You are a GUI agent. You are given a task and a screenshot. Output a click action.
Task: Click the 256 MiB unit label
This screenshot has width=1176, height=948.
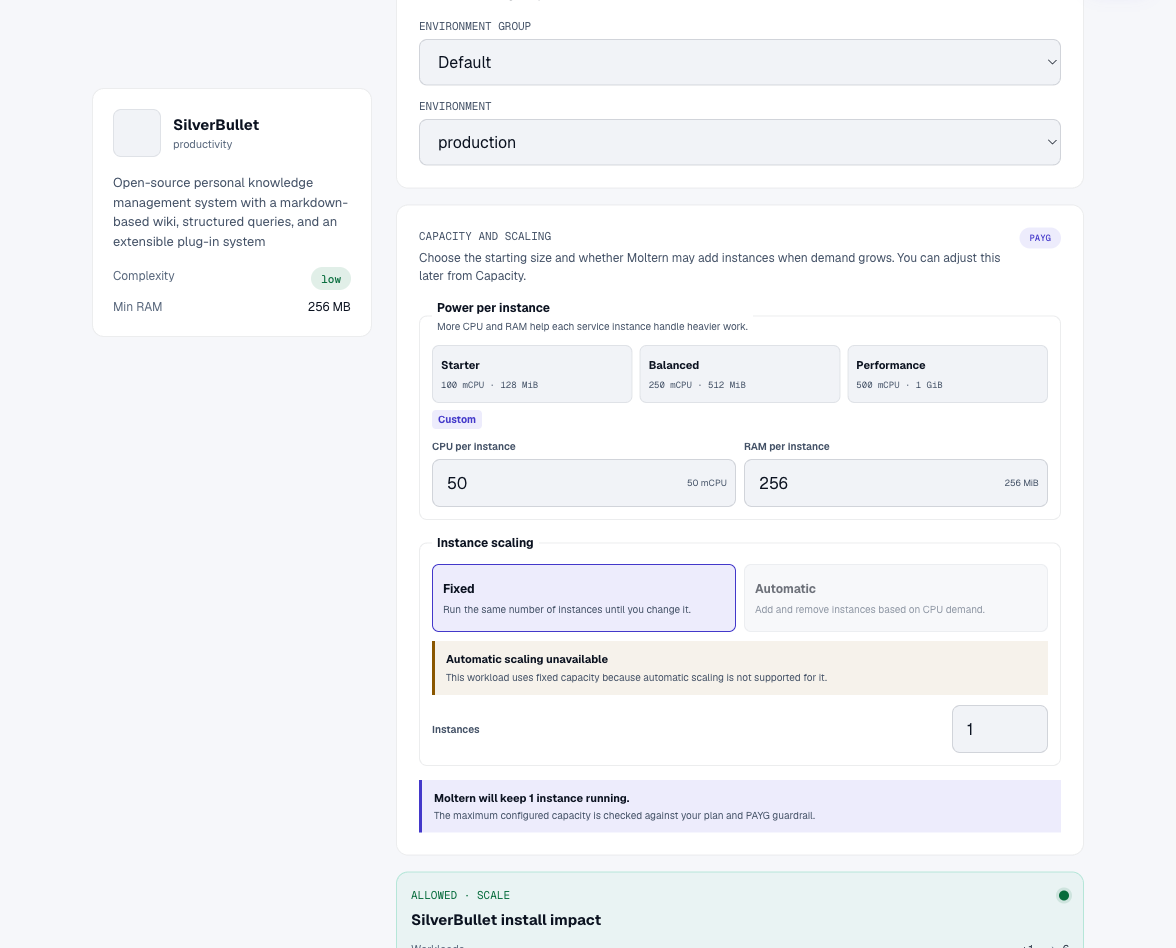(1021, 483)
